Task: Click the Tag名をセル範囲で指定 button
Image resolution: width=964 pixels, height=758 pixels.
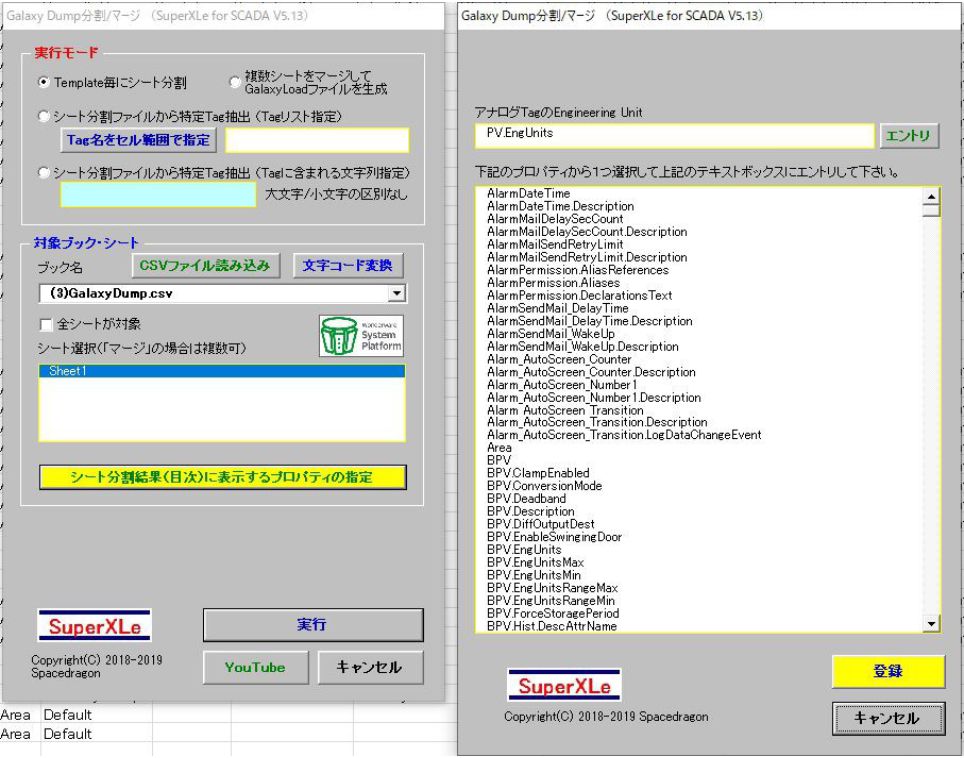Action: tap(138, 140)
